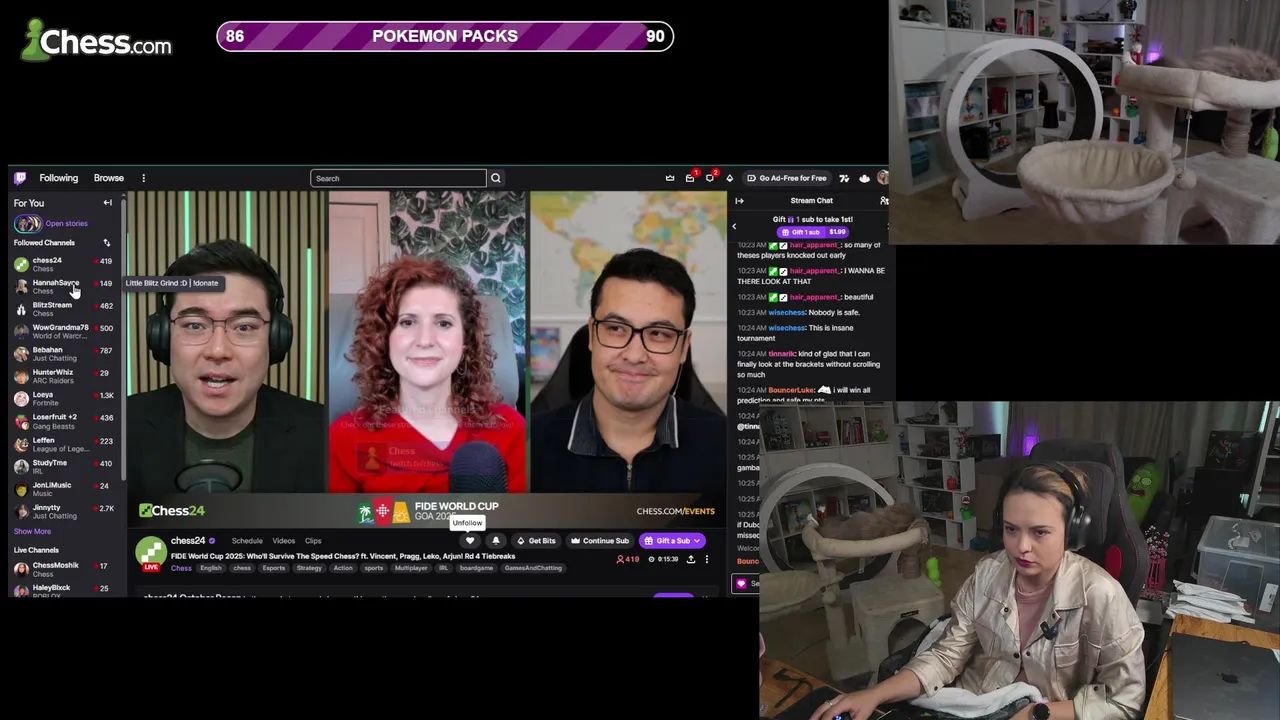Open the Browse tab
Screen dimensions: 1280x720
109,178
